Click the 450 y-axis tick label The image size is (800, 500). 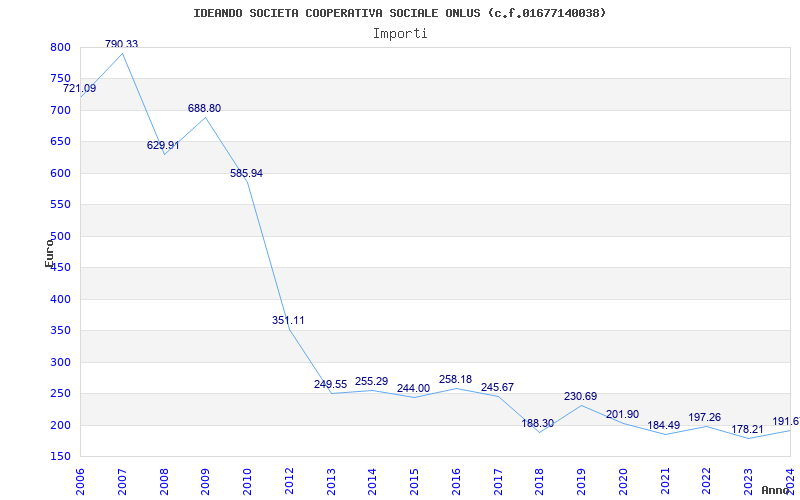click(x=60, y=268)
